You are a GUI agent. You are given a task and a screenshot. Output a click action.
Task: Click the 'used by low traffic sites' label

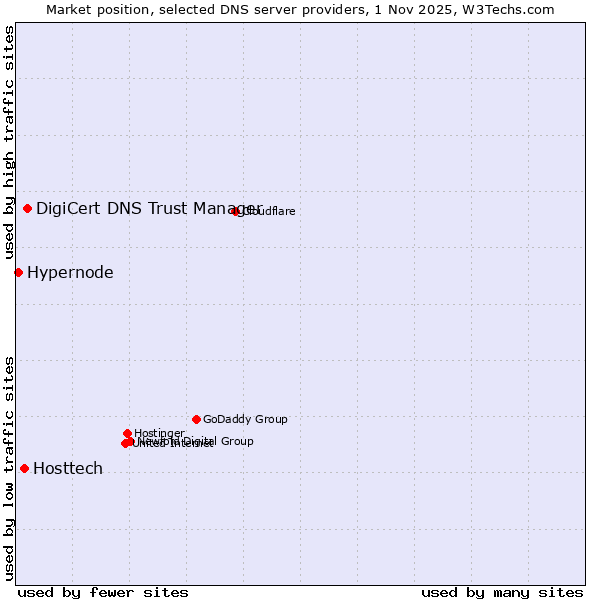coord(9,467)
